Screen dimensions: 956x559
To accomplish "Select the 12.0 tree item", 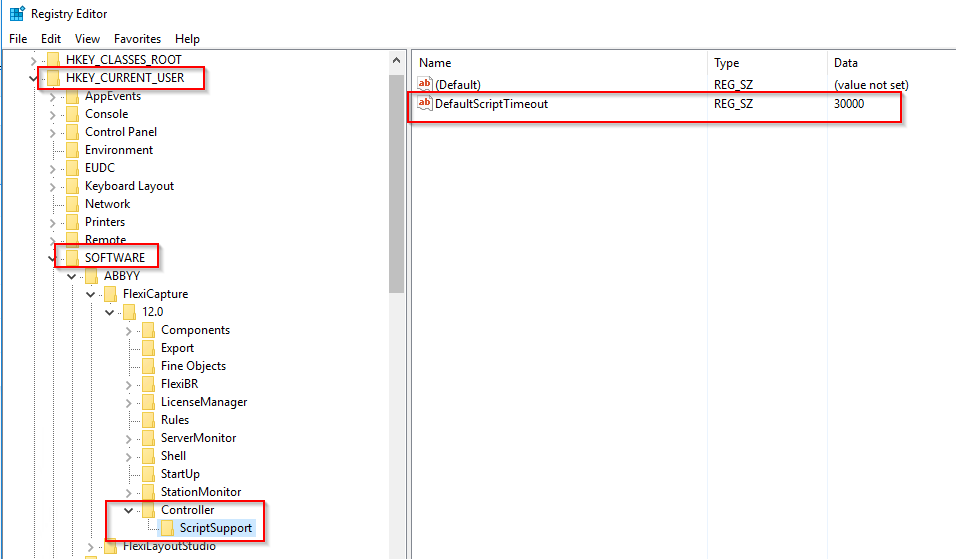I will click(152, 312).
